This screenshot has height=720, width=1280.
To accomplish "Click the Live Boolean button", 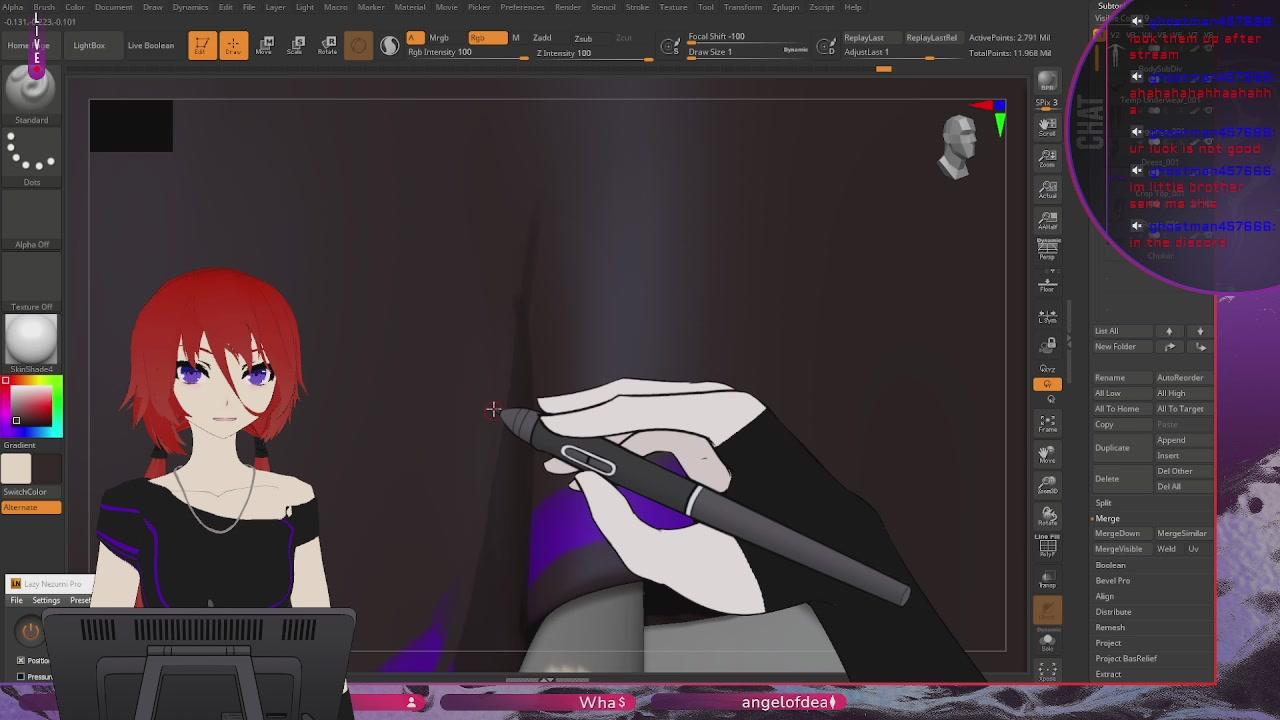I will (x=151, y=46).
